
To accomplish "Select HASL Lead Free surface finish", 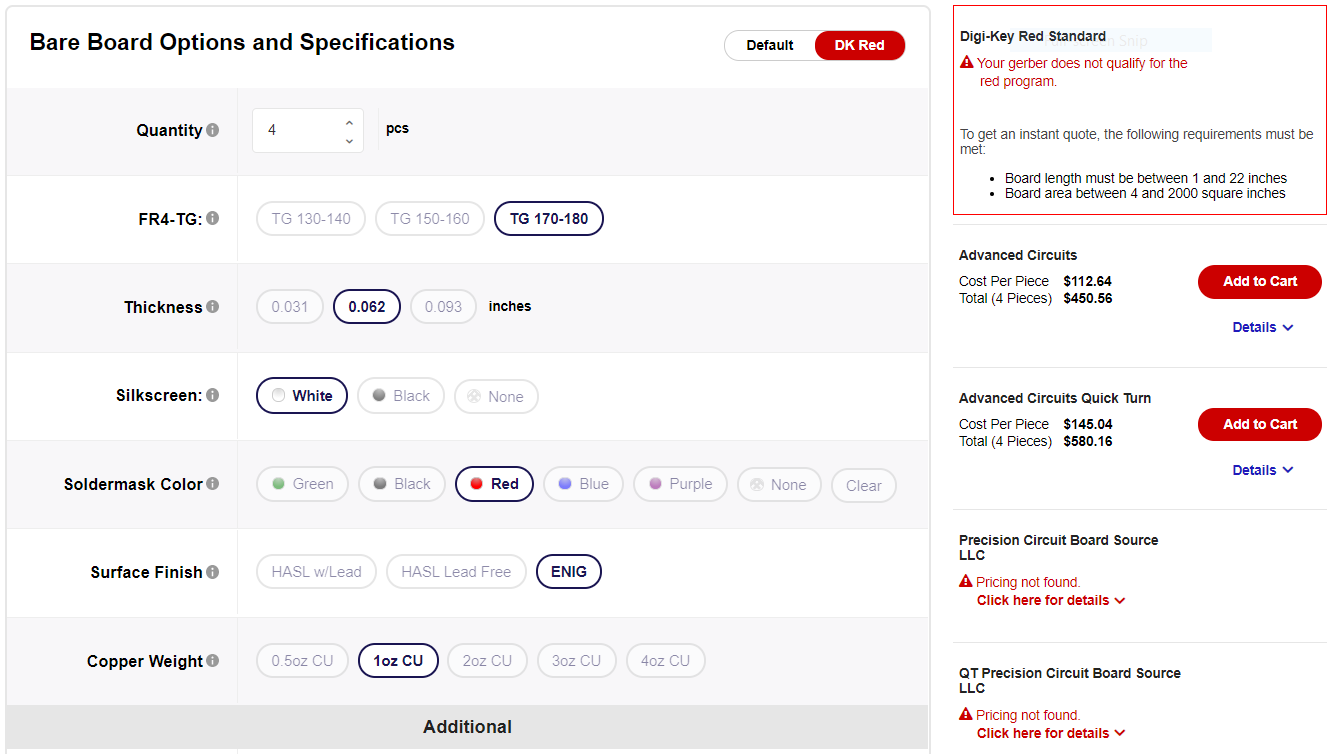I will coord(456,572).
